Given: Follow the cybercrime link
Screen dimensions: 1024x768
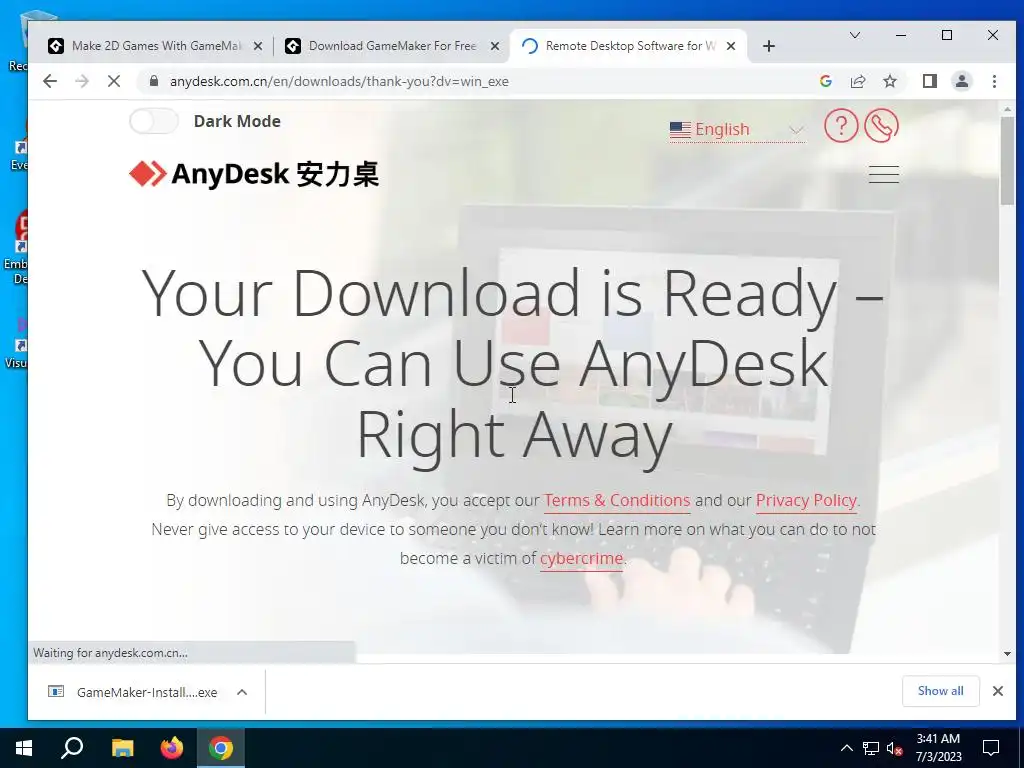Looking at the screenshot, I should (581, 558).
